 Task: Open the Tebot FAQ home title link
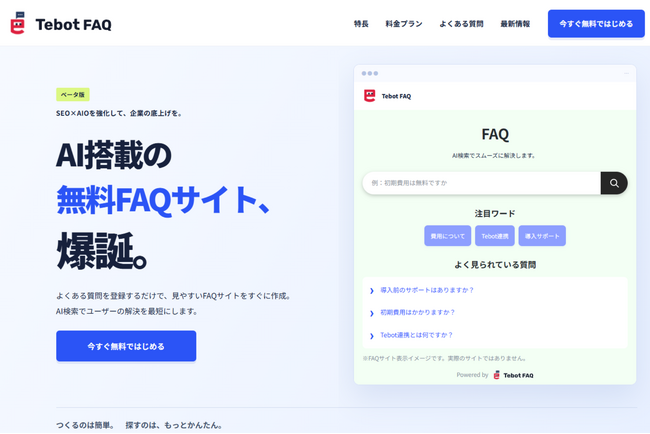[x=73, y=24]
